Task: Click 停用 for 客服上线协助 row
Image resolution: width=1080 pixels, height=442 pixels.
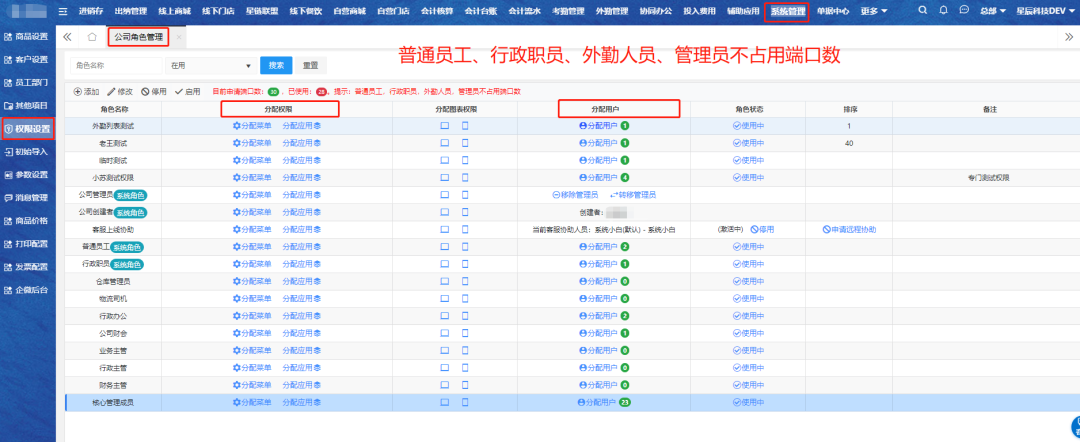Action: (762, 229)
